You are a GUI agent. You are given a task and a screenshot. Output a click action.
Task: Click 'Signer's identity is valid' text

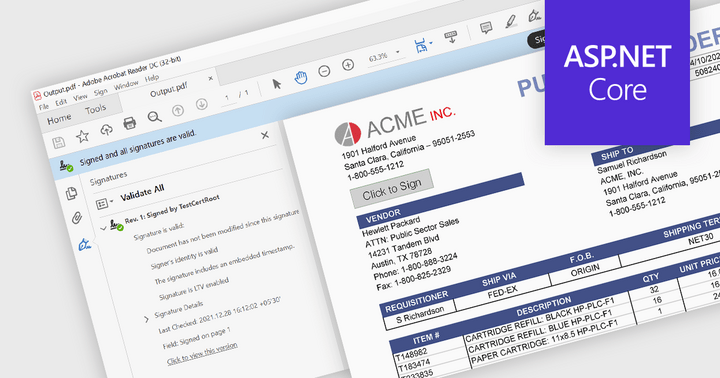click(x=184, y=259)
